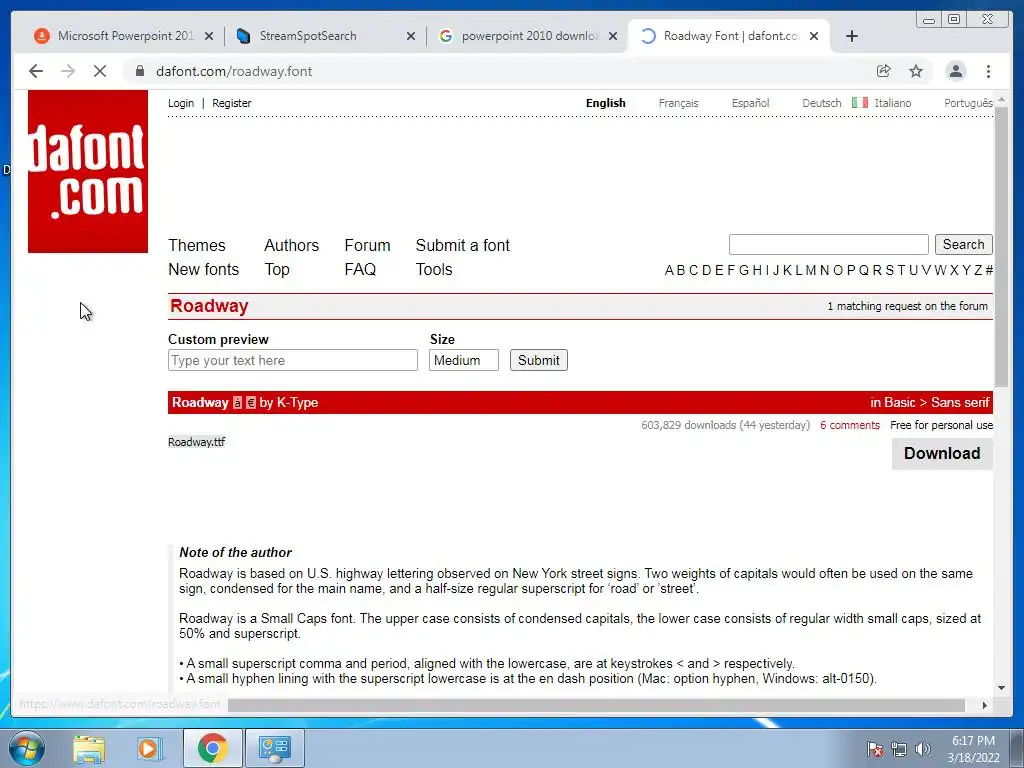Open K-Type author link
The width and height of the screenshot is (1024, 768).
coord(297,403)
